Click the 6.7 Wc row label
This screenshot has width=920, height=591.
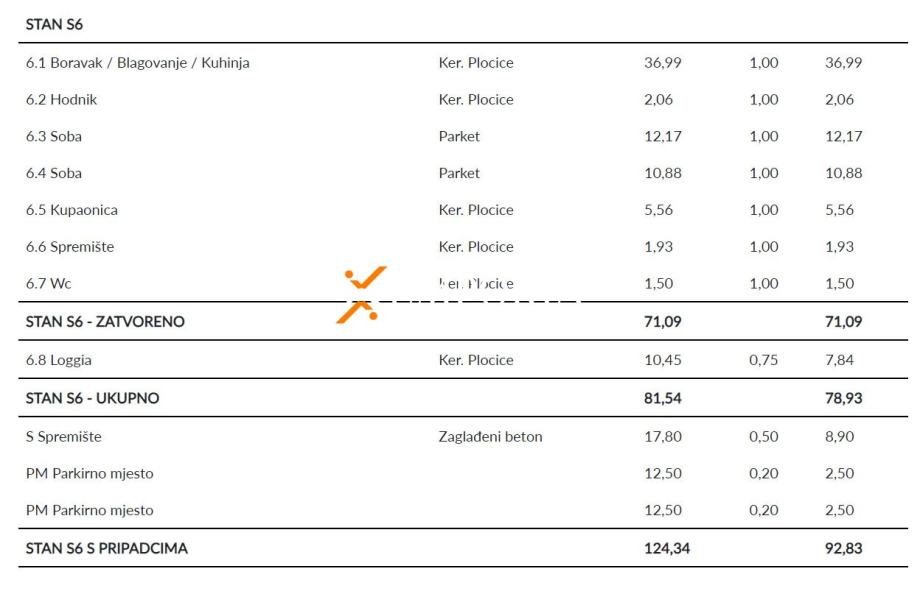pos(49,284)
